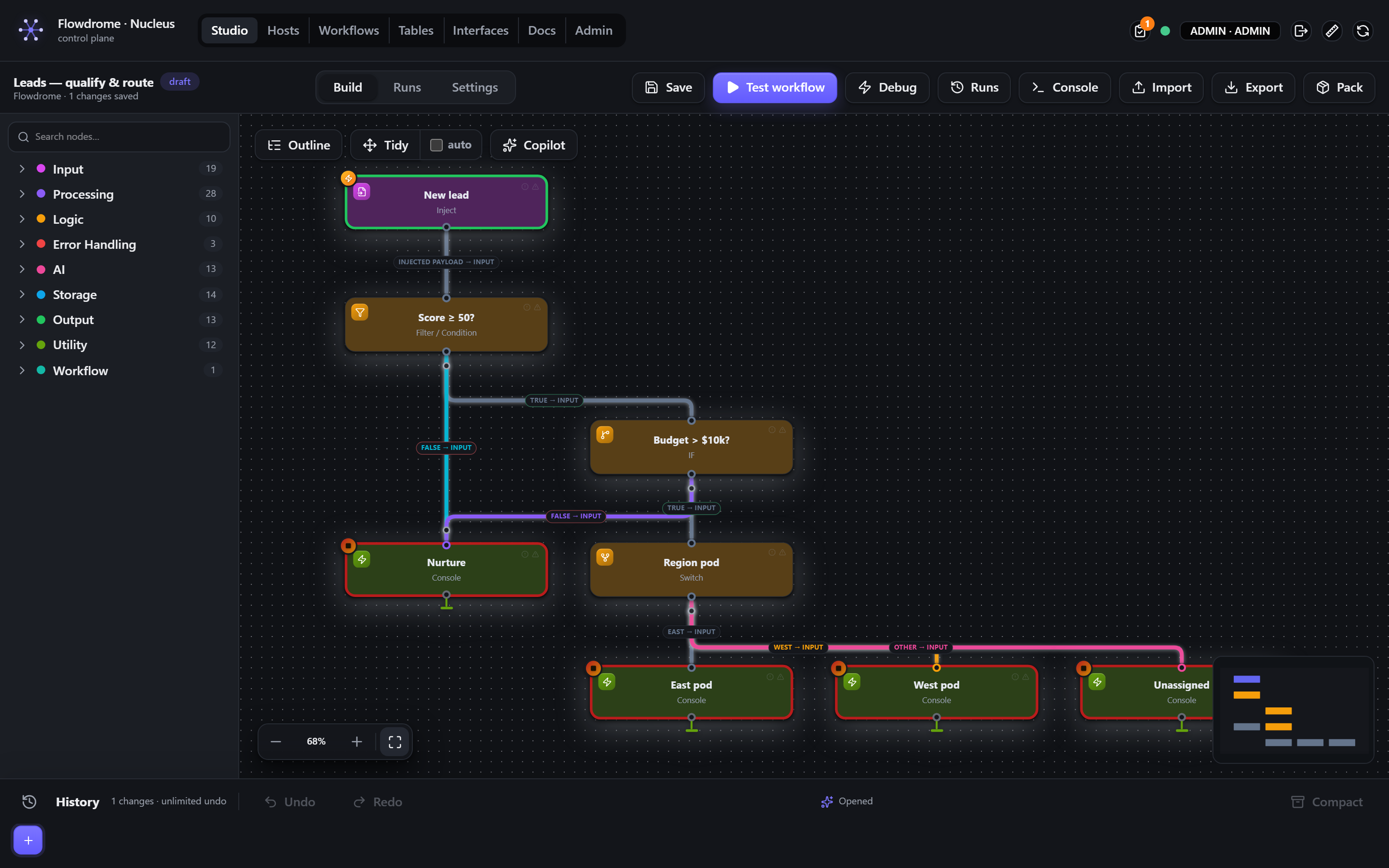The width and height of the screenshot is (1389, 868).
Task: Click the IF branch icon on Budget node
Action: click(605, 434)
